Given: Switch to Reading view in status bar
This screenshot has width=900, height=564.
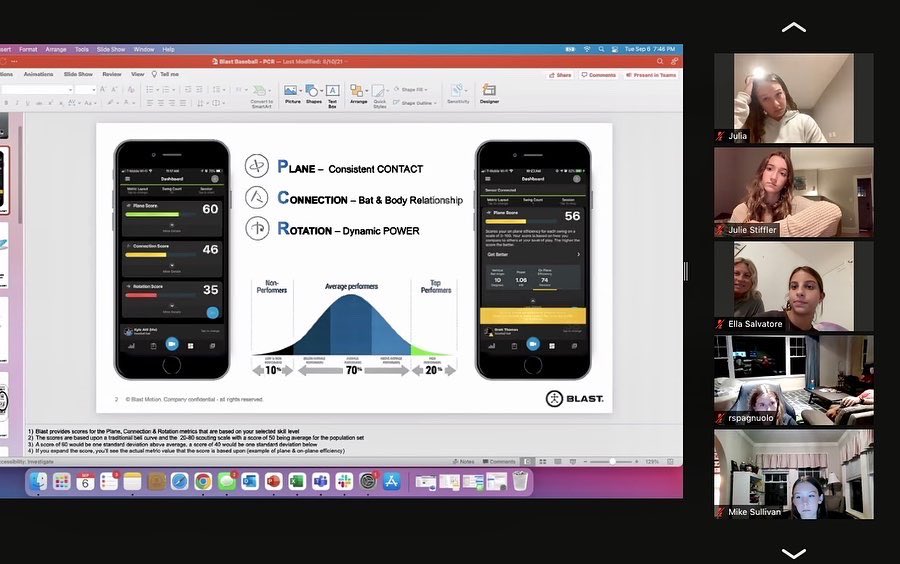Looking at the screenshot, I should coord(557,461).
